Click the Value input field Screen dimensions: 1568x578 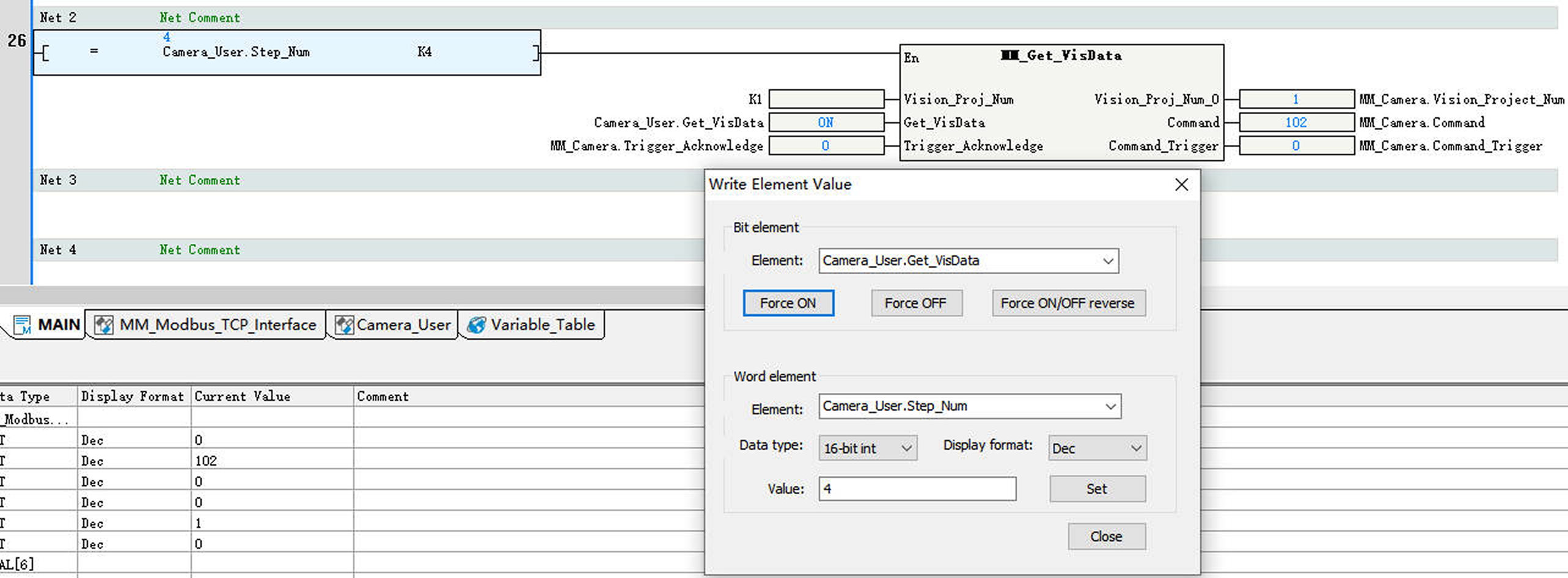[917, 489]
